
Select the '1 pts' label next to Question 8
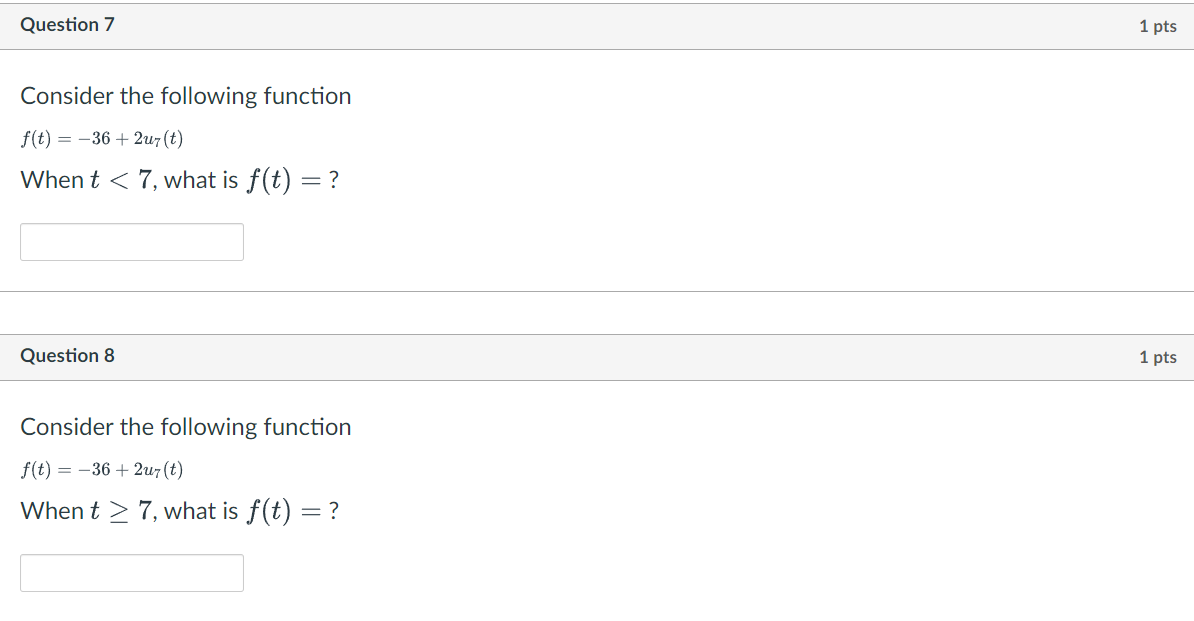(1159, 357)
